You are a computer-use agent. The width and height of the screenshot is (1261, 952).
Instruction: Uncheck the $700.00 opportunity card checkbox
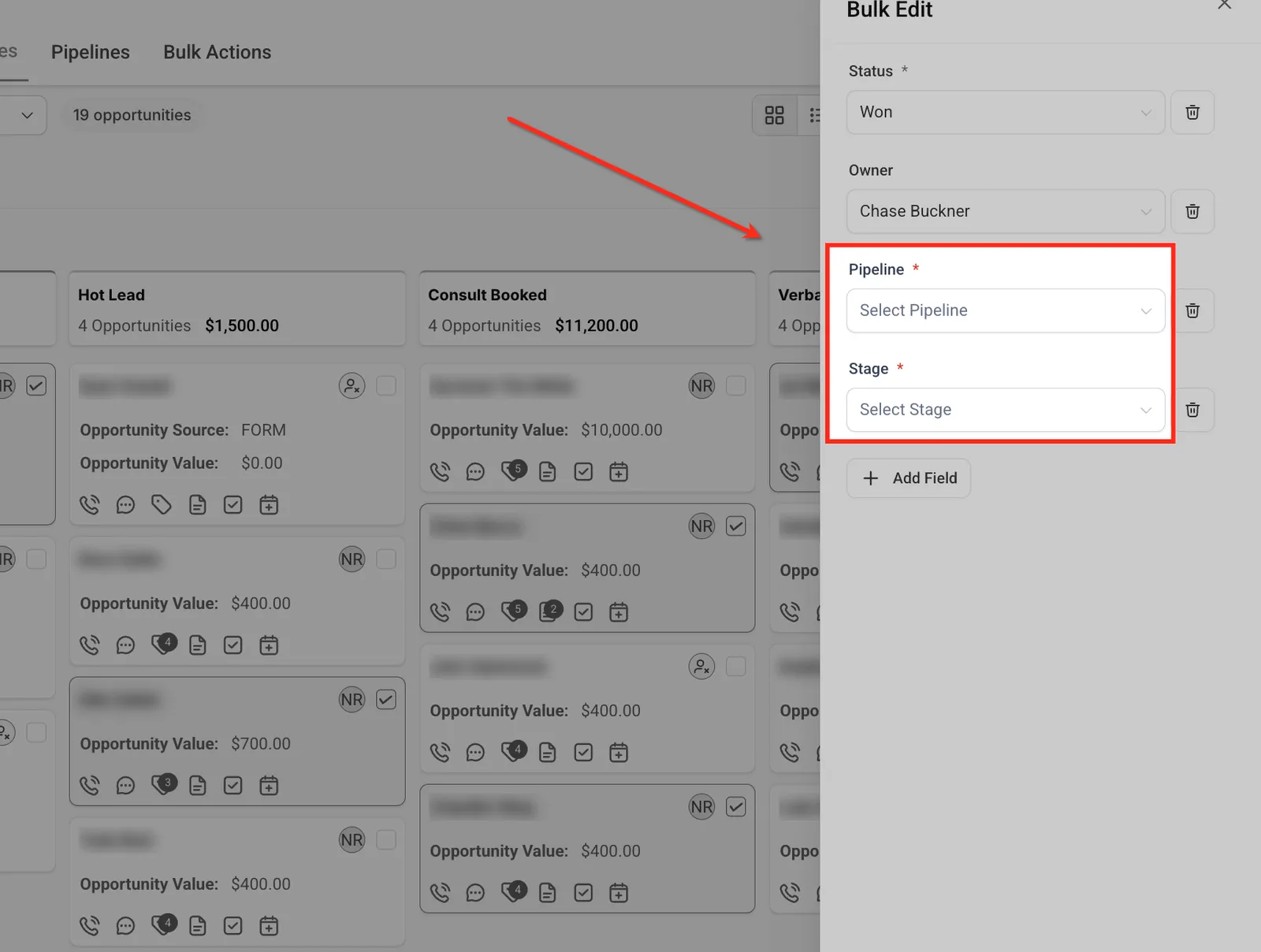point(386,700)
